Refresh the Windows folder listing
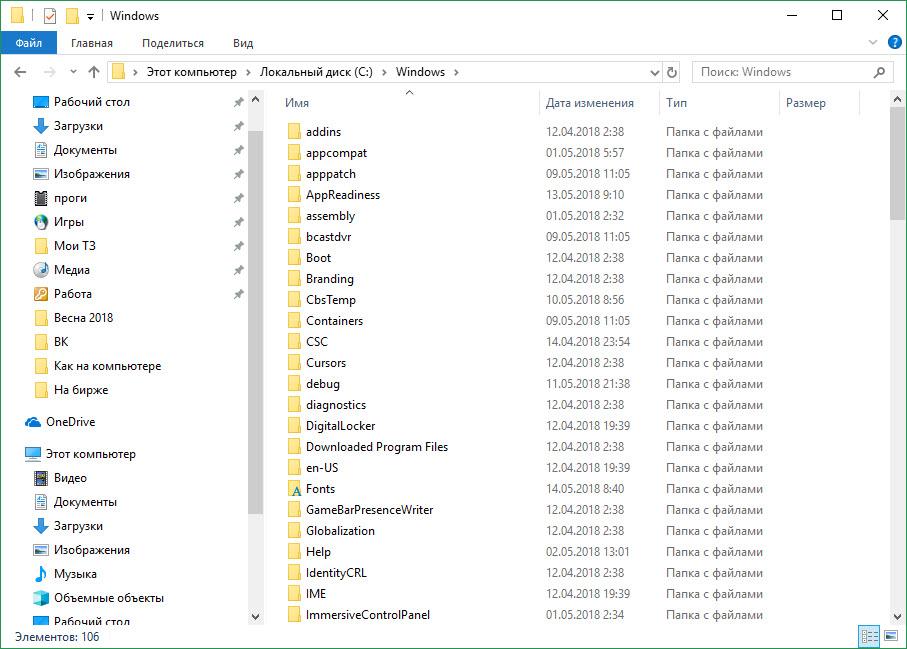 [672, 72]
